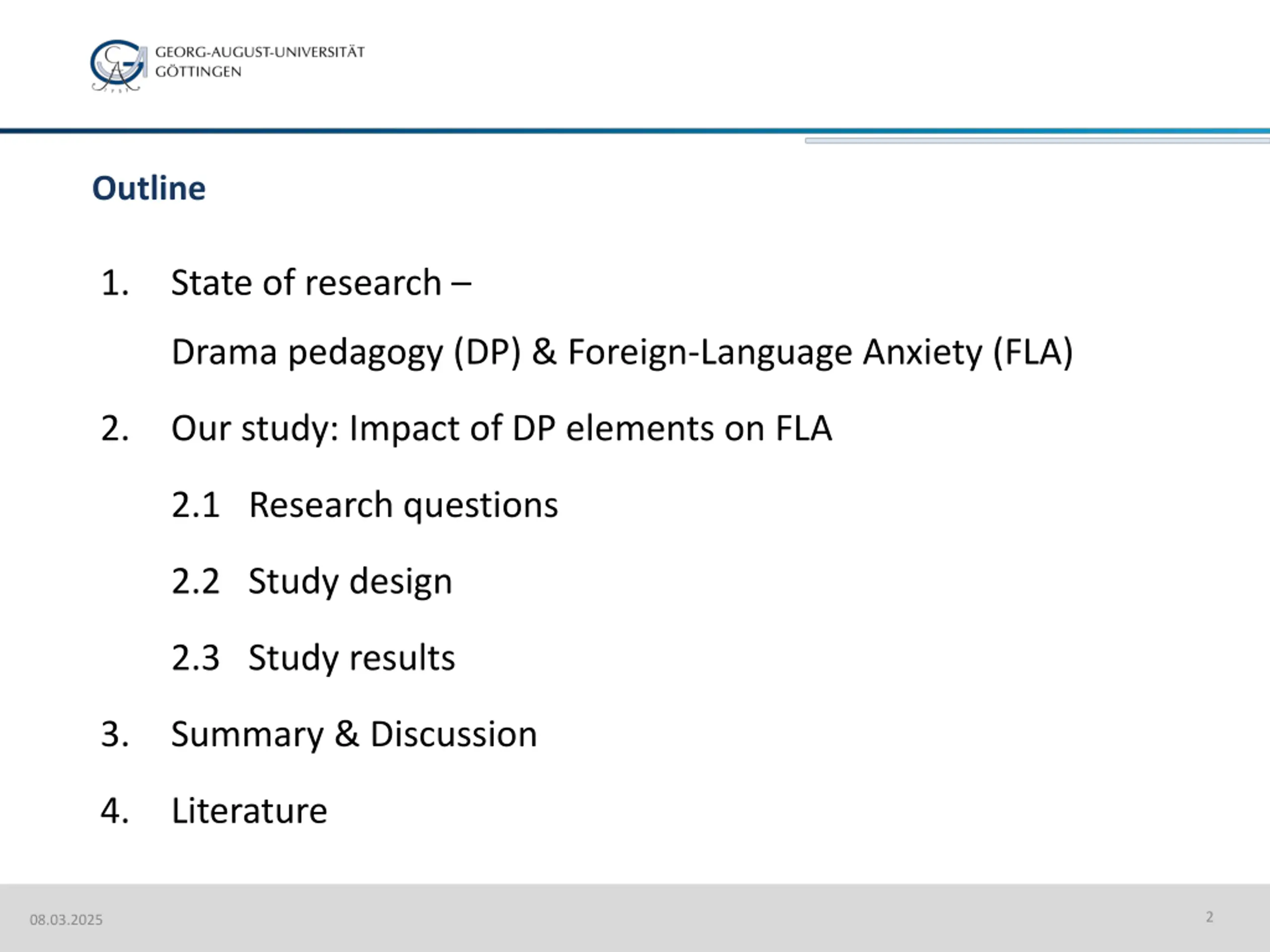The image size is (1270, 952).
Task: Click the 'GEORG-AUGUST-UNIVERSITÄT' text line
Action: 259,52
